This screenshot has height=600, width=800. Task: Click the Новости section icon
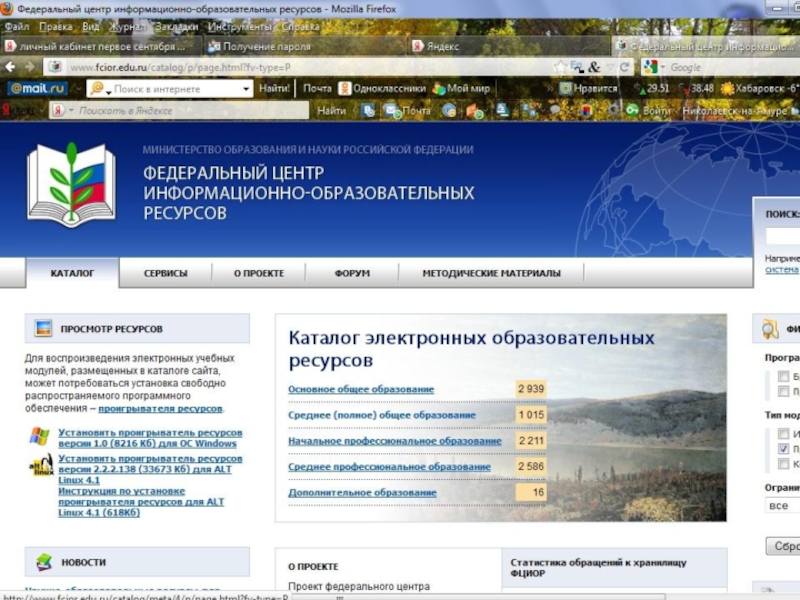click(43, 562)
